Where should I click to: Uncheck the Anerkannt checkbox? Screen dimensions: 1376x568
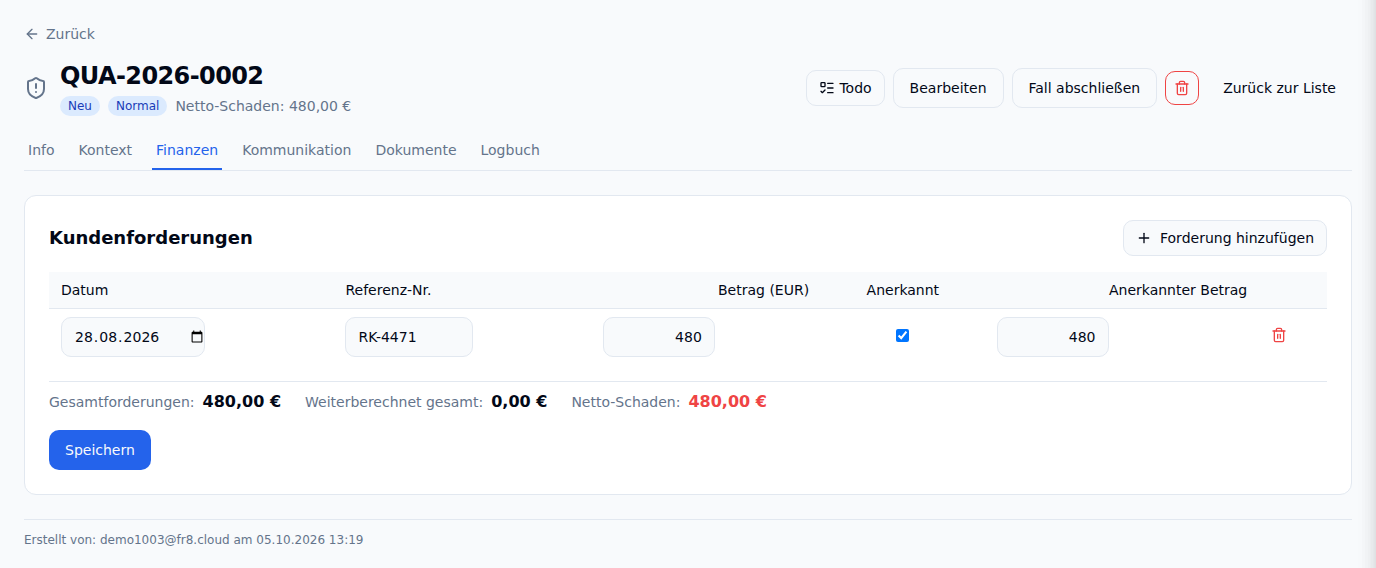click(x=902, y=336)
